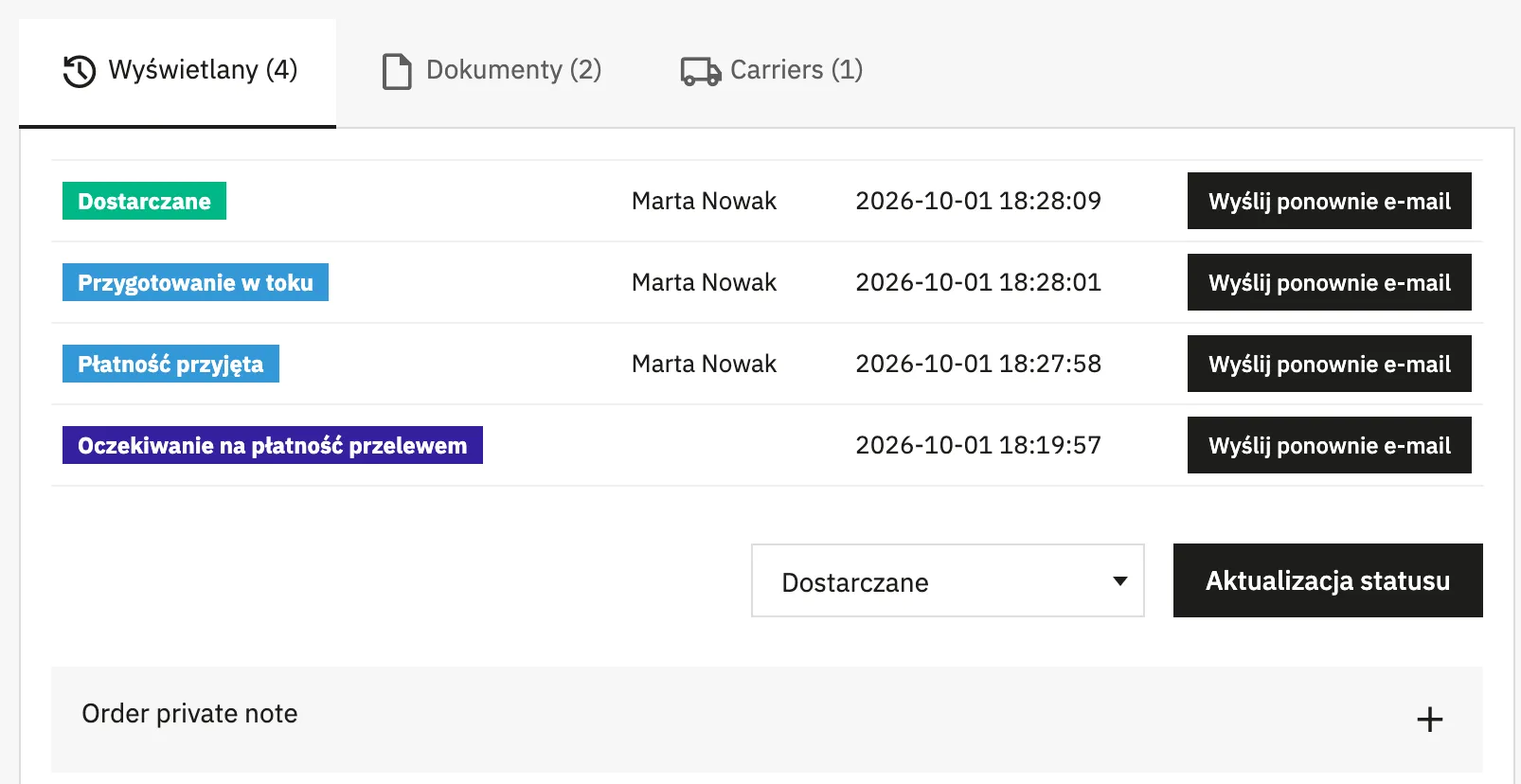Switch to the Carriers (1) tab
Screen dimensions: 1521x784
coord(772,71)
